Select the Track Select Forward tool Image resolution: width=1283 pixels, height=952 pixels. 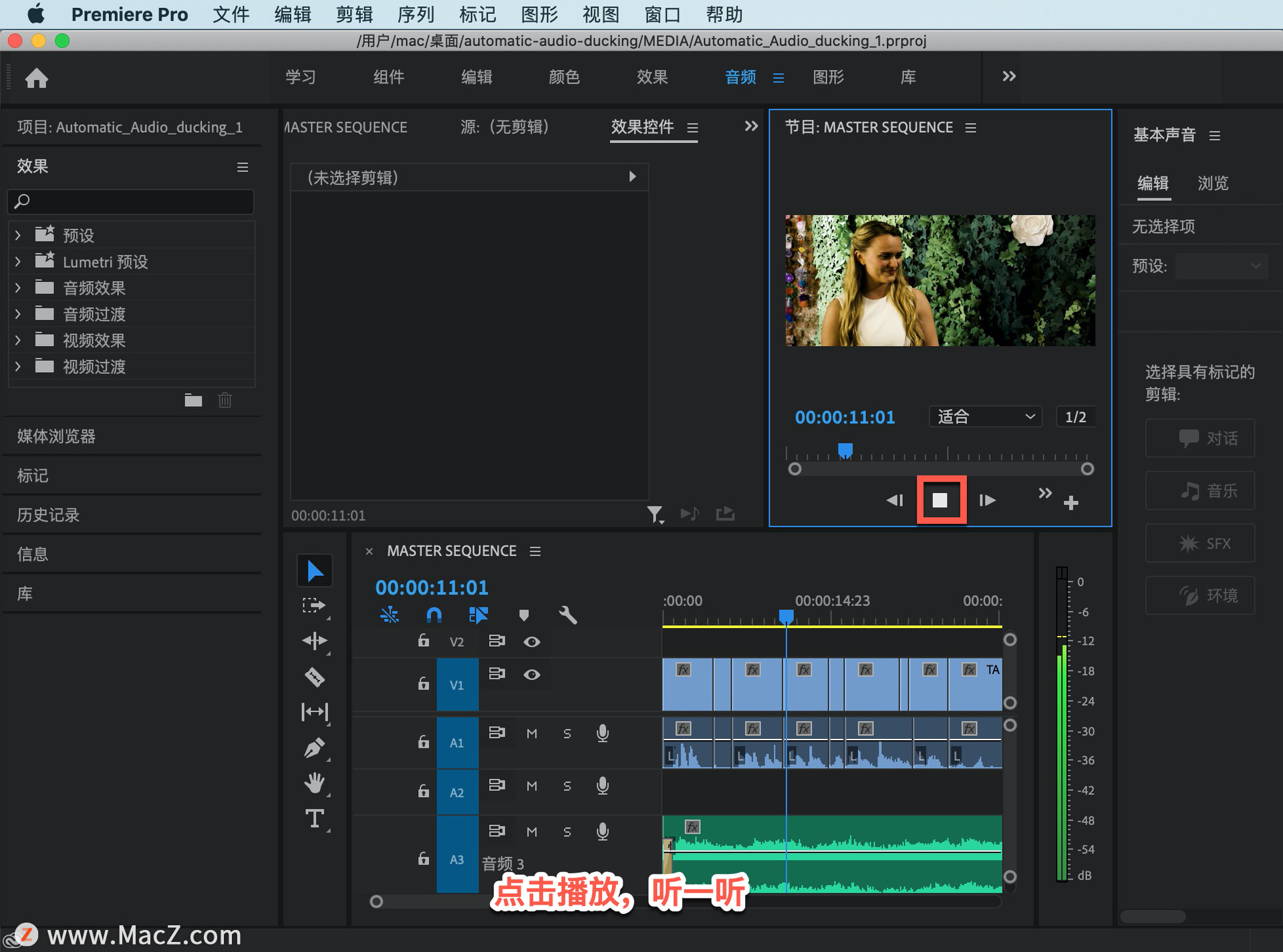[314, 605]
